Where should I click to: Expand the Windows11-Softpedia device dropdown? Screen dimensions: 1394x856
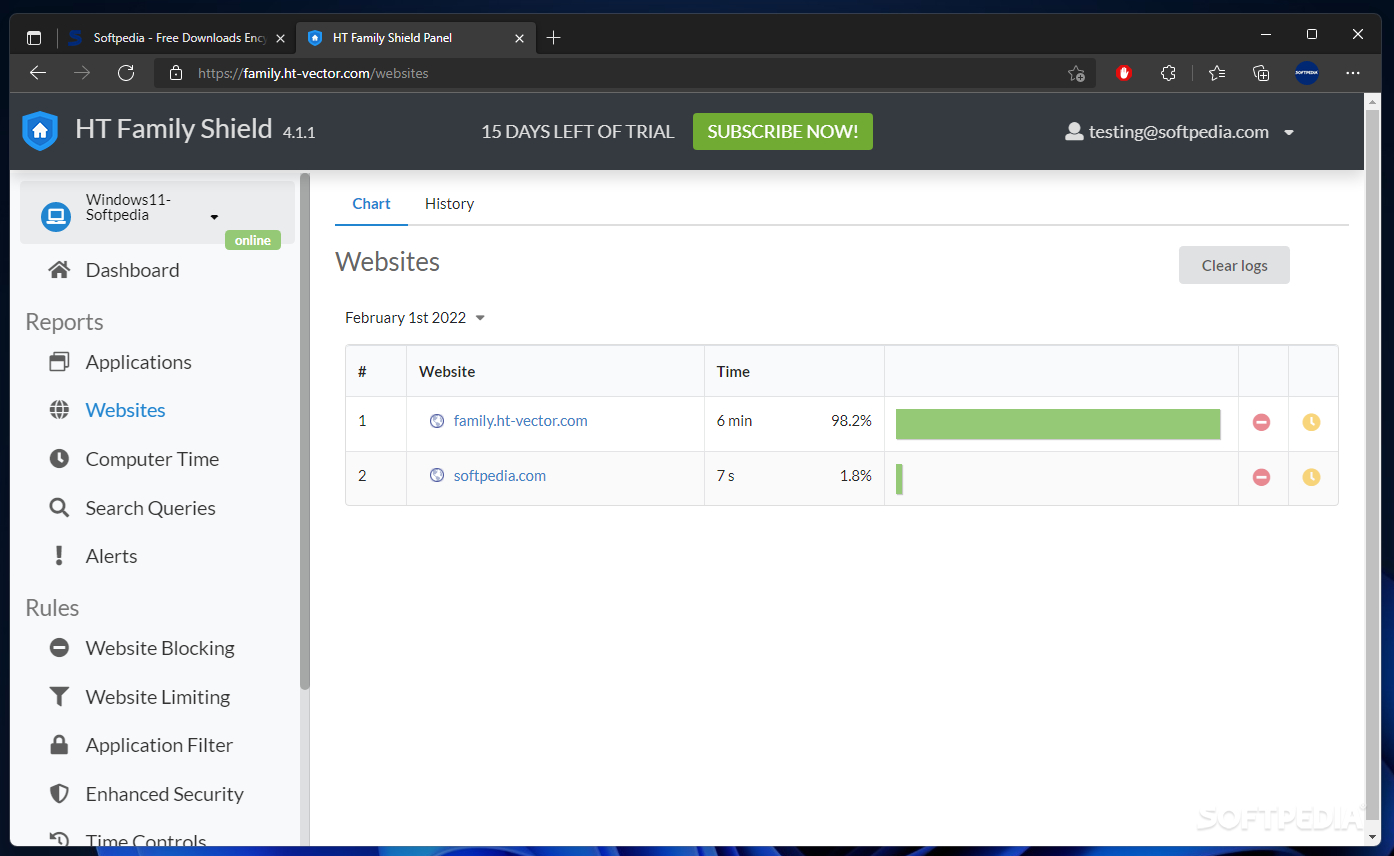[x=214, y=218]
